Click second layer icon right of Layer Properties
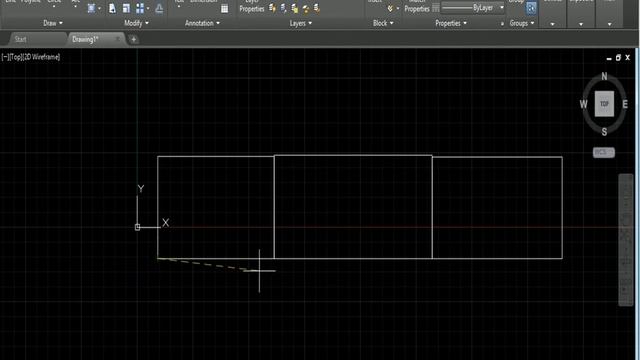 pyautogui.click(x=283, y=8)
